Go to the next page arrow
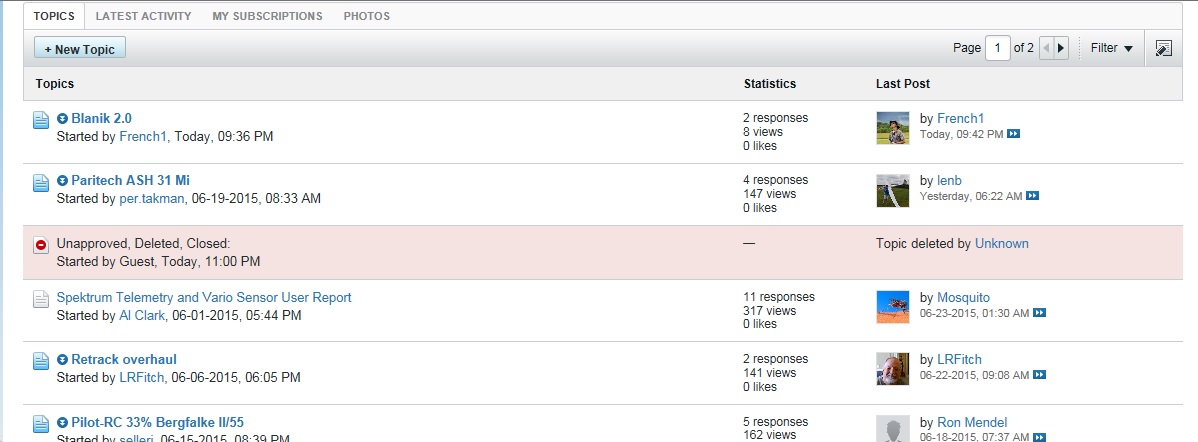This screenshot has height=442, width=1198. 1061,48
